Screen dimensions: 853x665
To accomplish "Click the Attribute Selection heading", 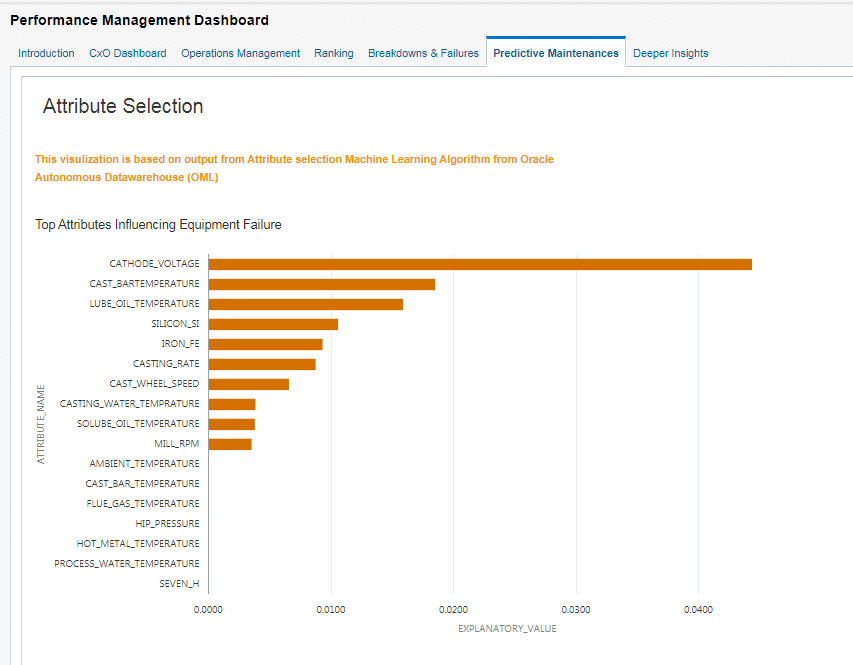I will coord(122,106).
